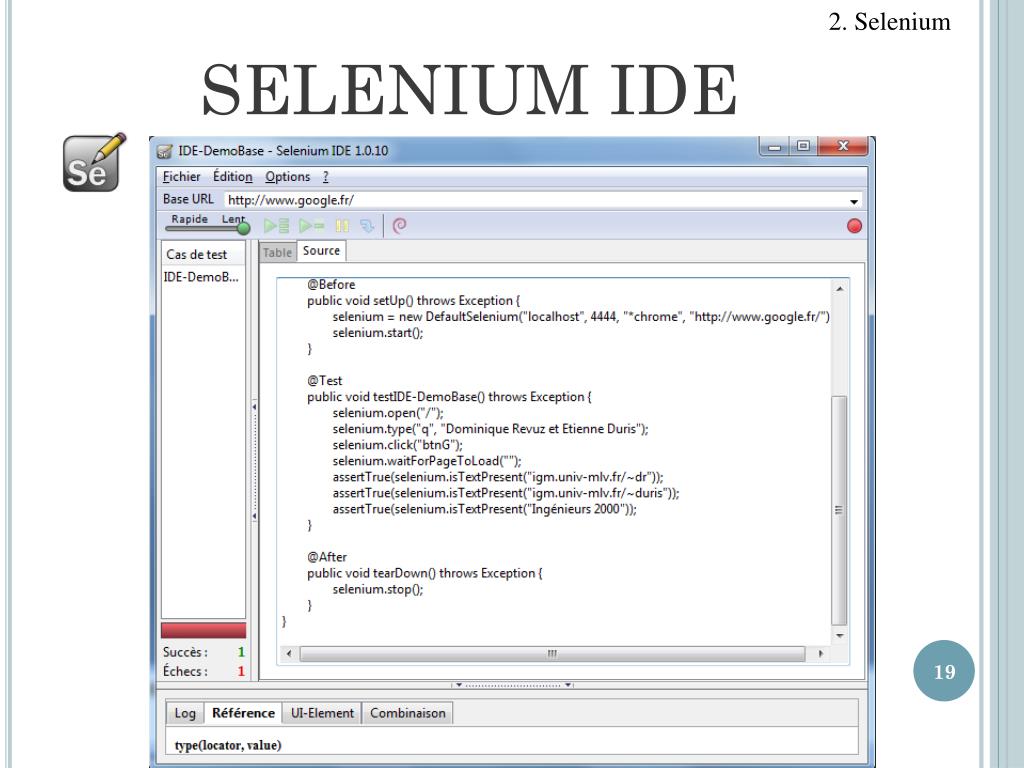Screen dimensions: 1024x768
Task: Open the Édition menu
Action: [232, 176]
